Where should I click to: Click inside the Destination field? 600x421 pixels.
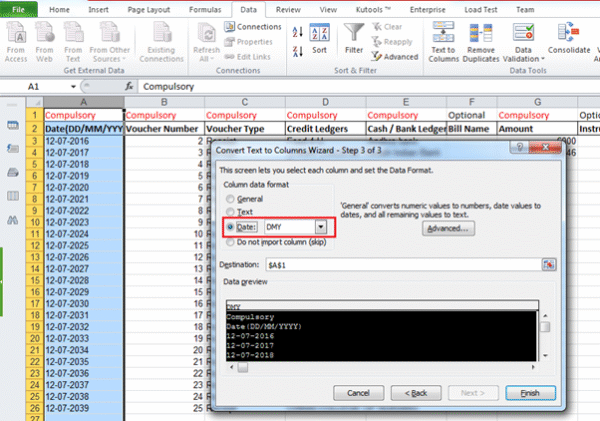pos(403,265)
